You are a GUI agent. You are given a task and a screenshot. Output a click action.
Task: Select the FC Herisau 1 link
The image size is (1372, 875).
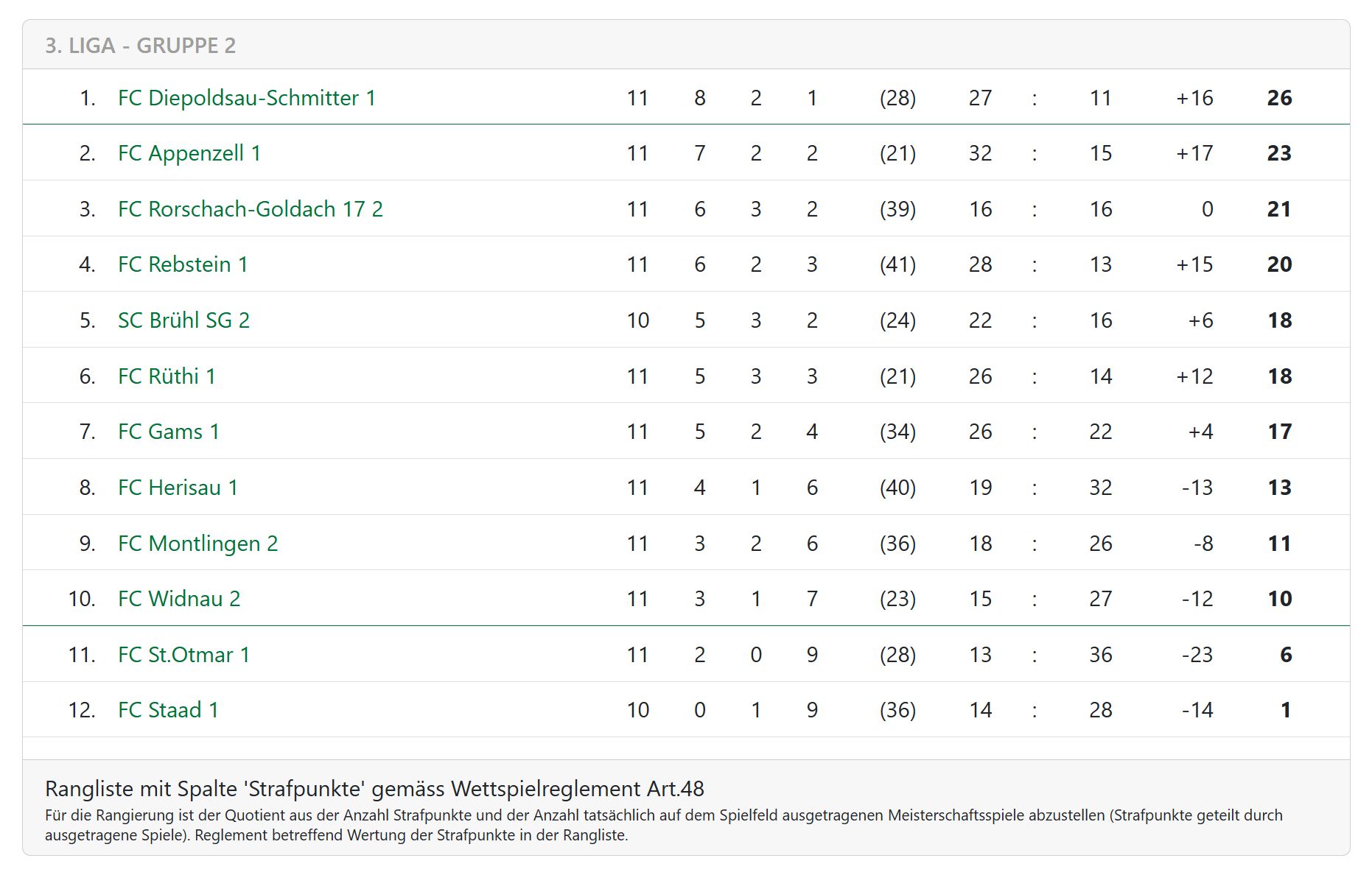pos(178,488)
